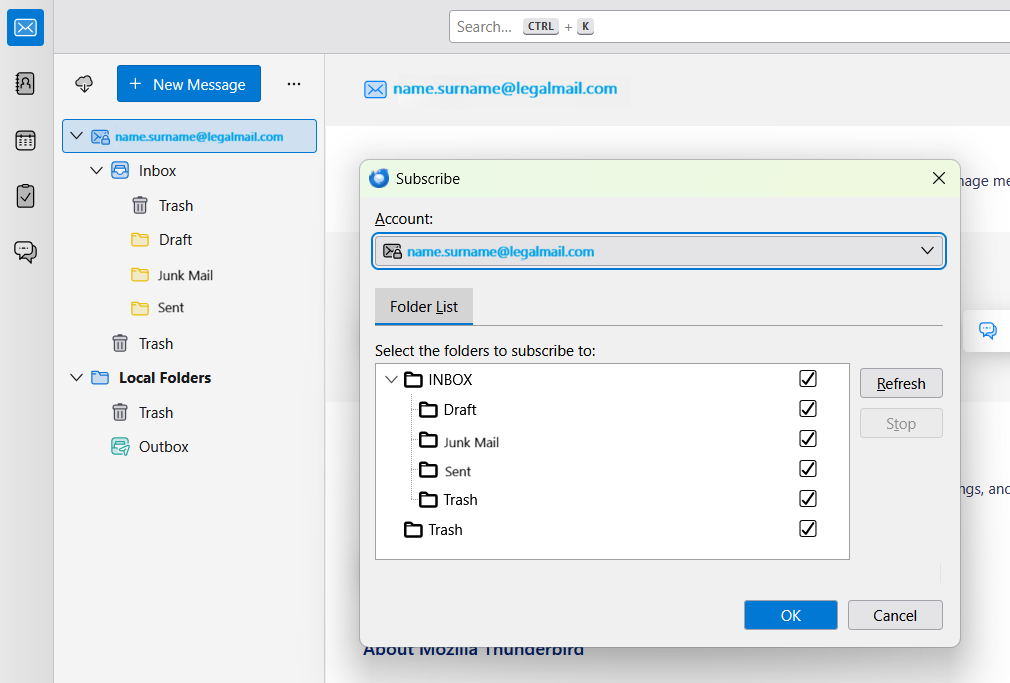Click the Get Messages cloud icon
Screen dimensions: 1010x683
85,84
